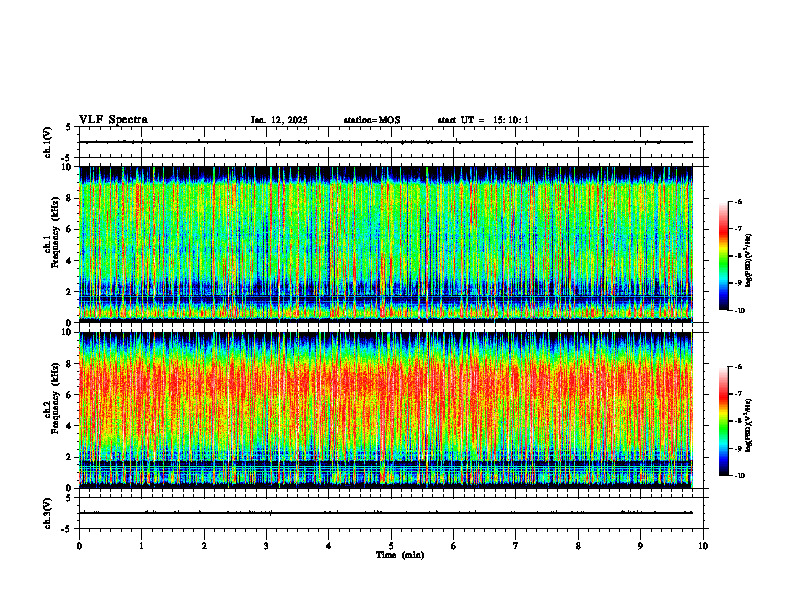Screen dimensions: 792x612
Task: Click time axis tick label "4"
Action: click(329, 546)
